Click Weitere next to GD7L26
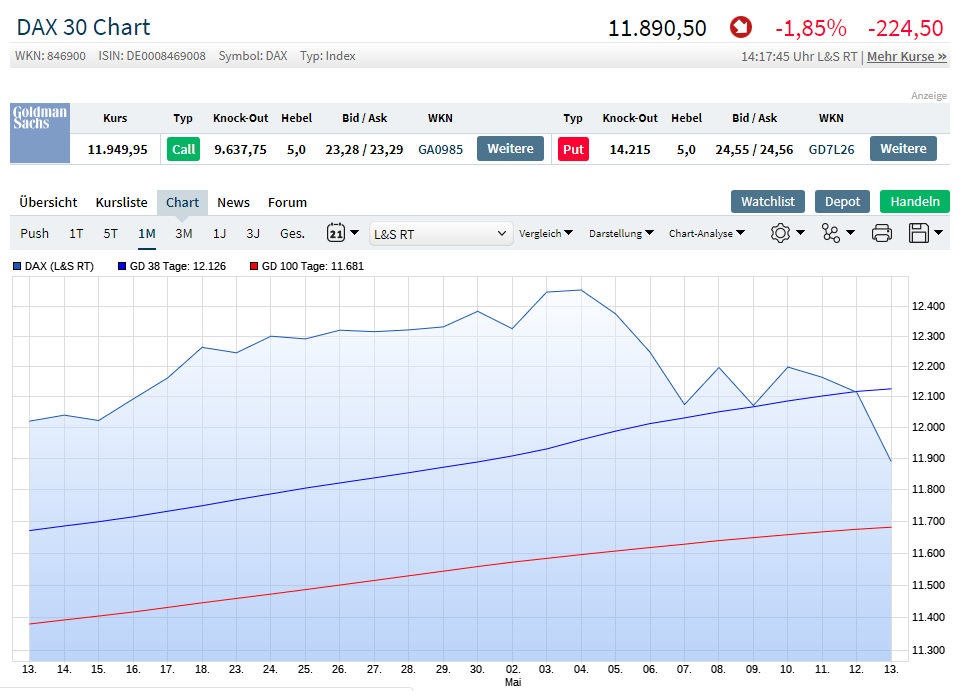This screenshot has width=963, height=691. (x=903, y=149)
